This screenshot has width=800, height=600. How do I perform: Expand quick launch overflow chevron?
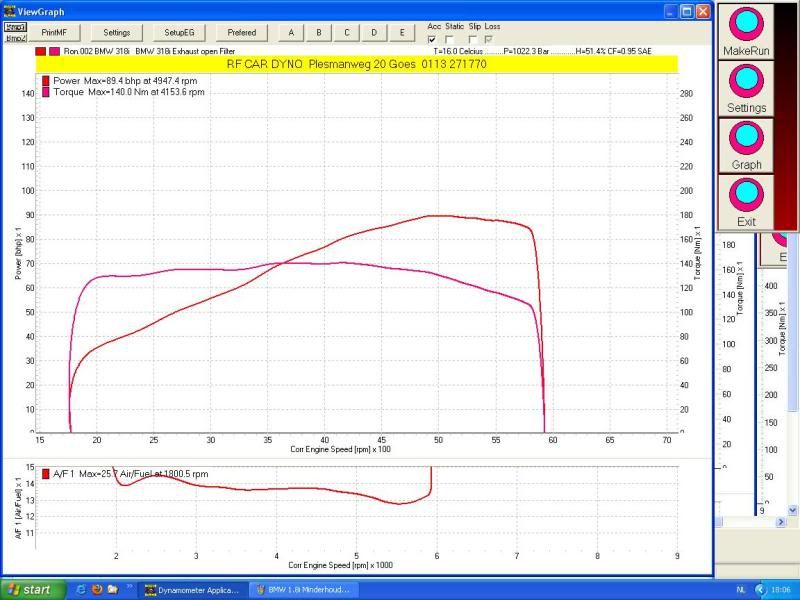[129, 587]
